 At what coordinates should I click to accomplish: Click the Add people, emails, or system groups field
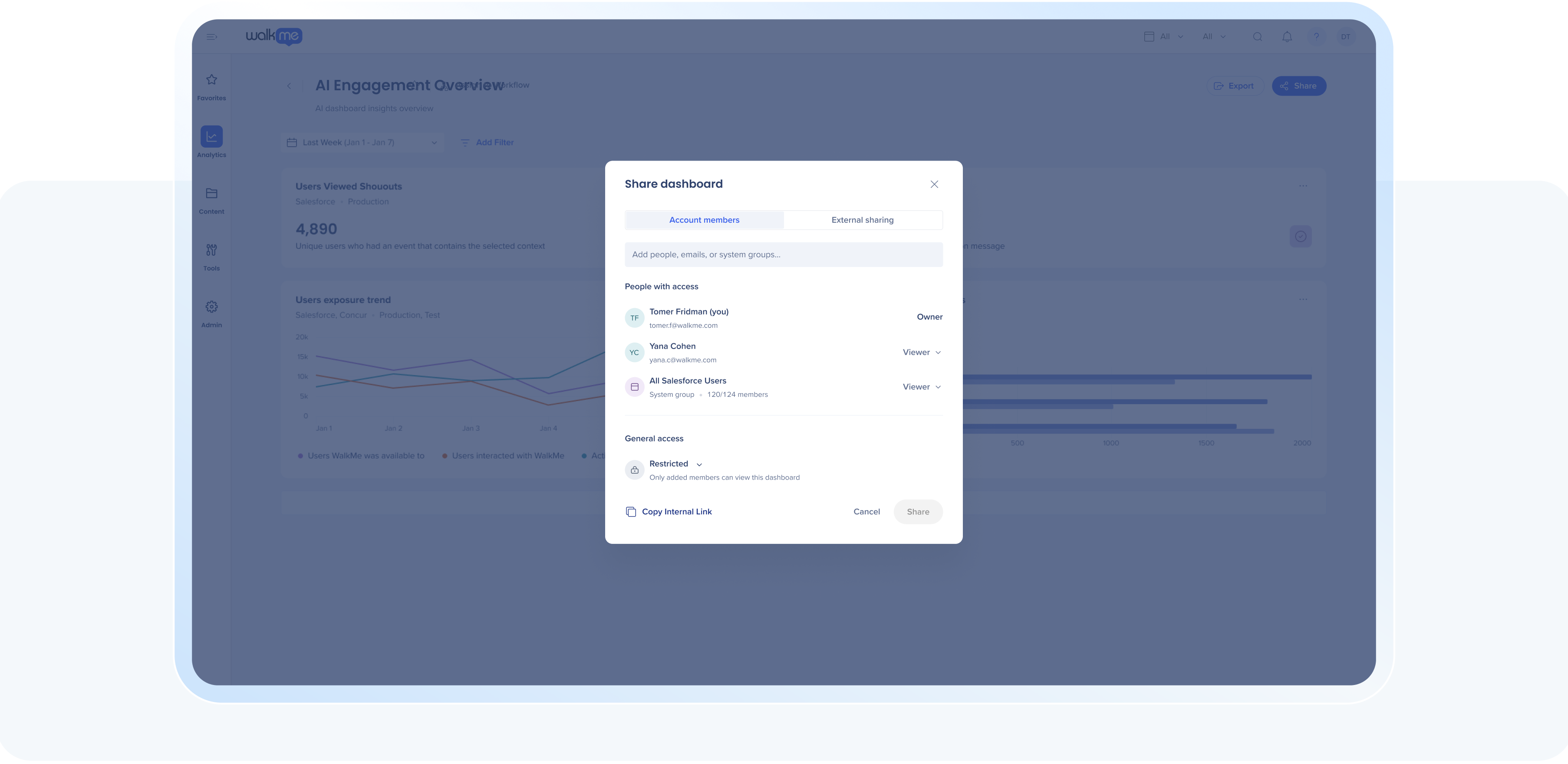point(784,254)
